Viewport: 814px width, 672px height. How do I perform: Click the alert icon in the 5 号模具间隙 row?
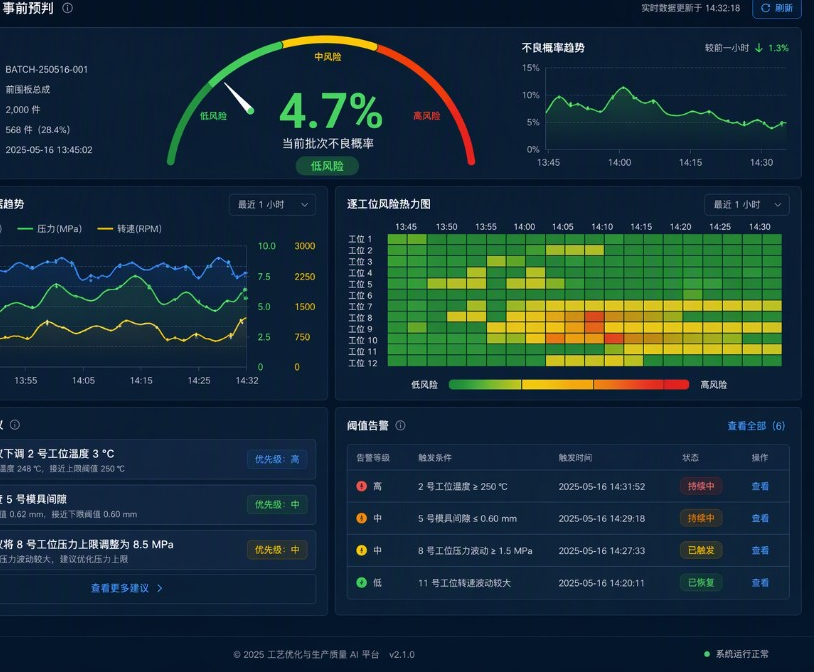tap(361, 518)
